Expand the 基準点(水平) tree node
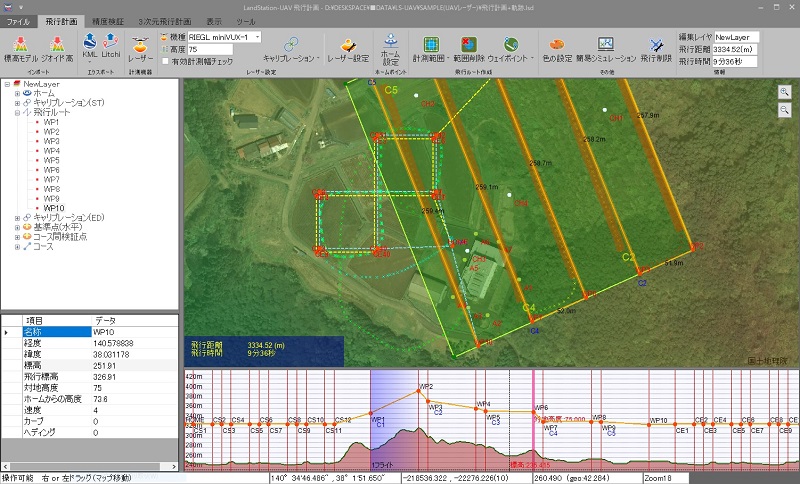Image resolution: width=800 pixels, height=484 pixels. tap(18, 227)
